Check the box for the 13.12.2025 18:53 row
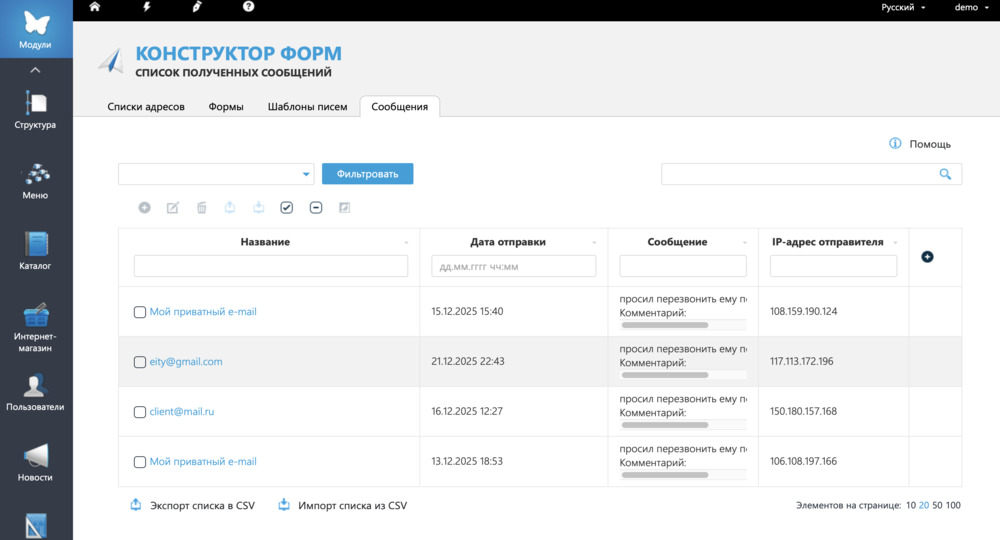The height and width of the screenshot is (540, 1000). (x=140, y=462)
